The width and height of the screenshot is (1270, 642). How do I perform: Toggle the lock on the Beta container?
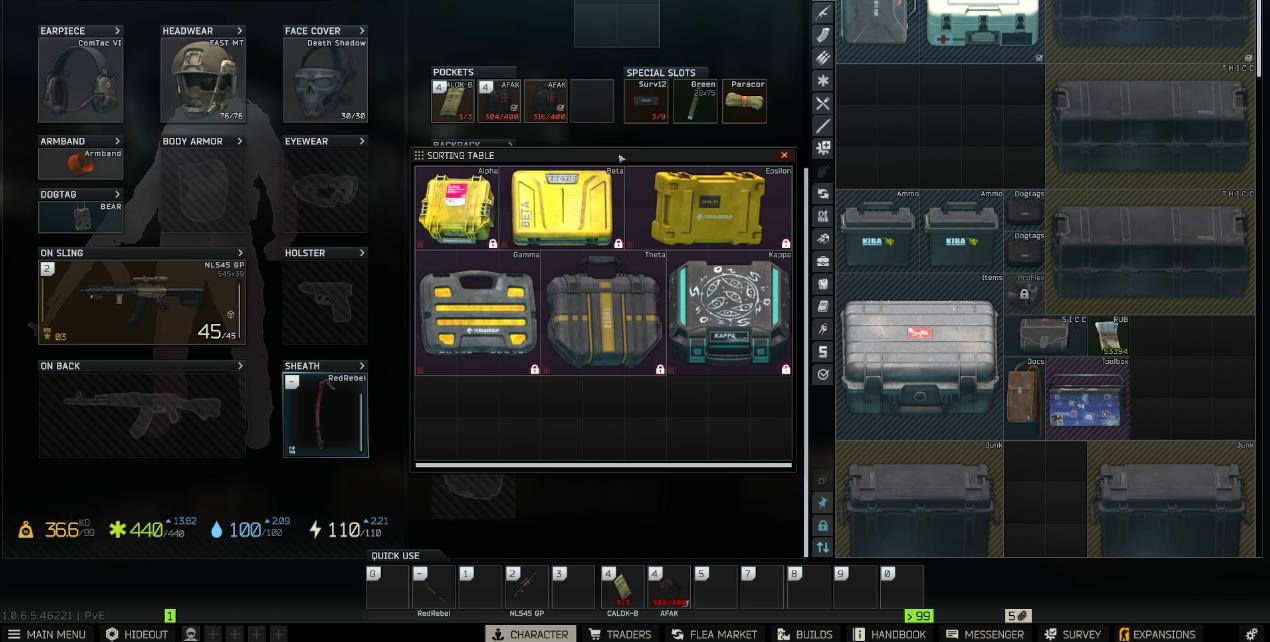619,244
